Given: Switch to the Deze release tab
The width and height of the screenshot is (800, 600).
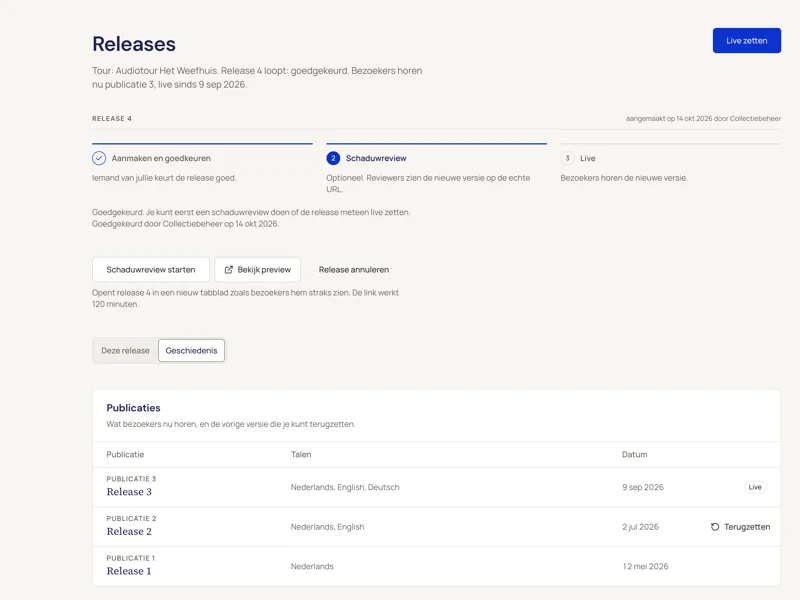Looking at the screenshot, I should (126, 351).
